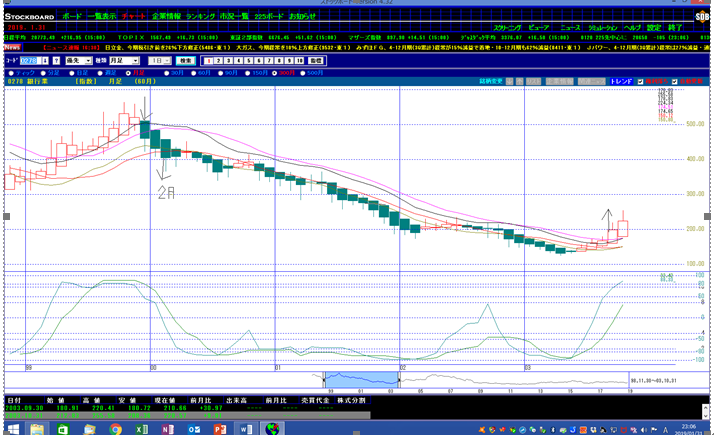Open the 設定 menu
714x435 pixels.
pos(654,28)
